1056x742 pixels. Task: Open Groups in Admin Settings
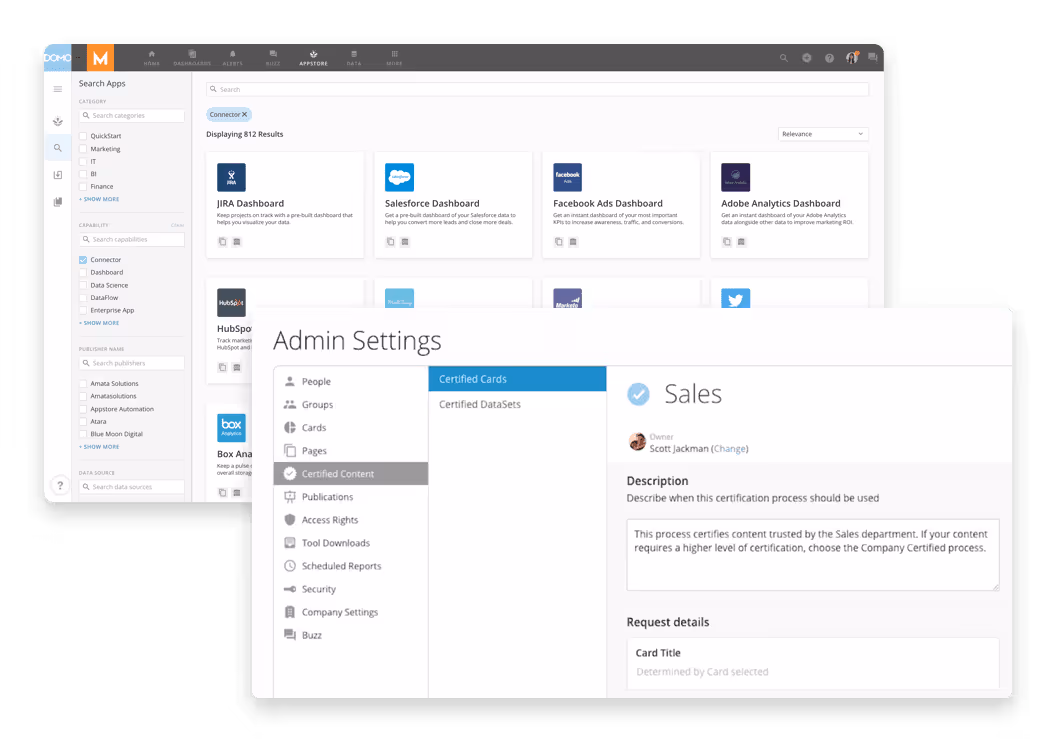click(x=351, y=405)
